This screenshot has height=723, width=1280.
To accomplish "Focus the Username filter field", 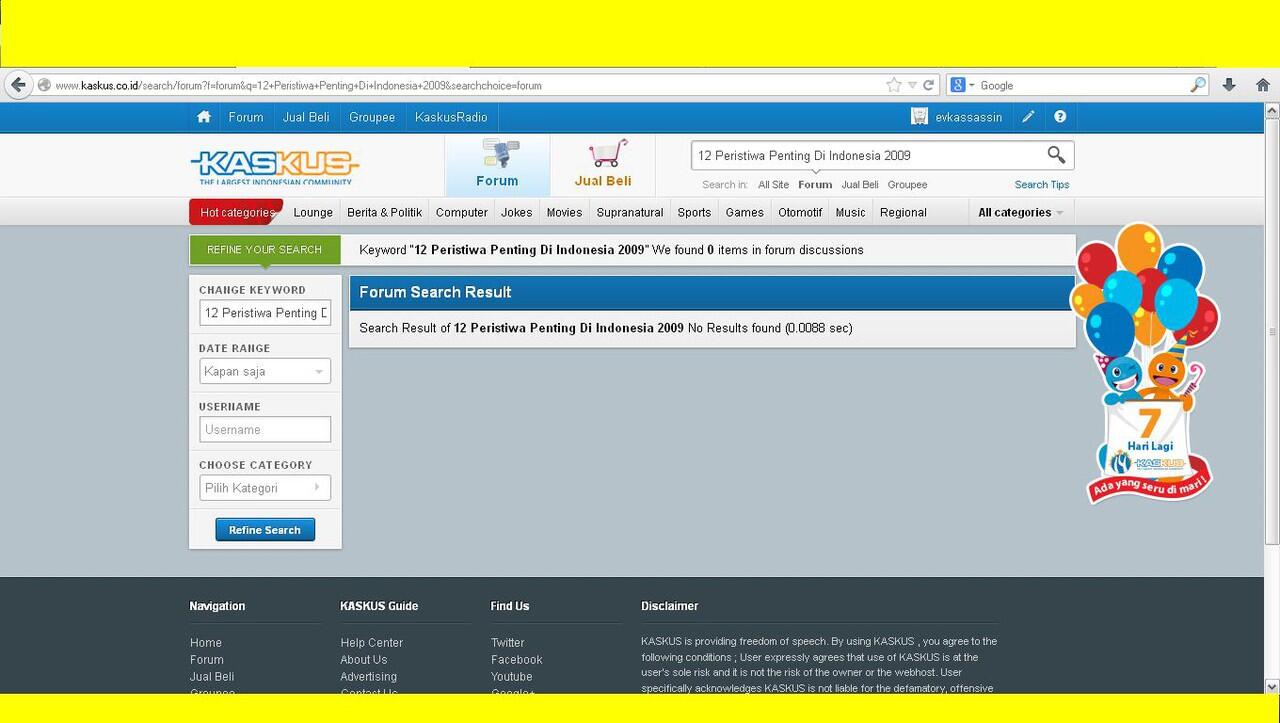I will tap(265, 429).
